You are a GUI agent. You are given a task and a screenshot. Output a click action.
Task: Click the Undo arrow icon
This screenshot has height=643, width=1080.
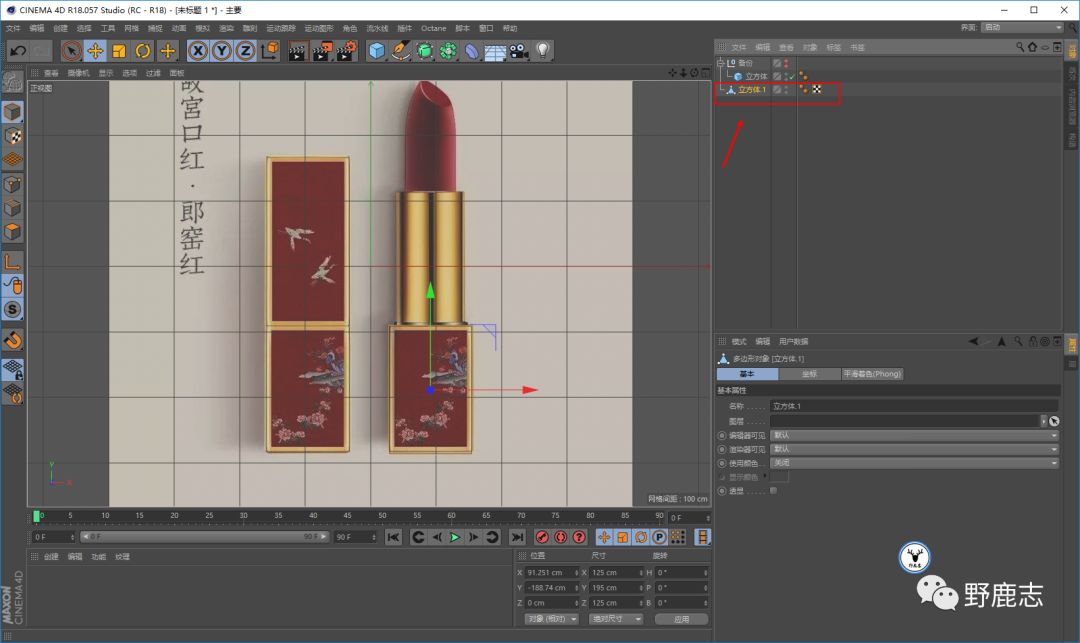click(x=18, y=51)
